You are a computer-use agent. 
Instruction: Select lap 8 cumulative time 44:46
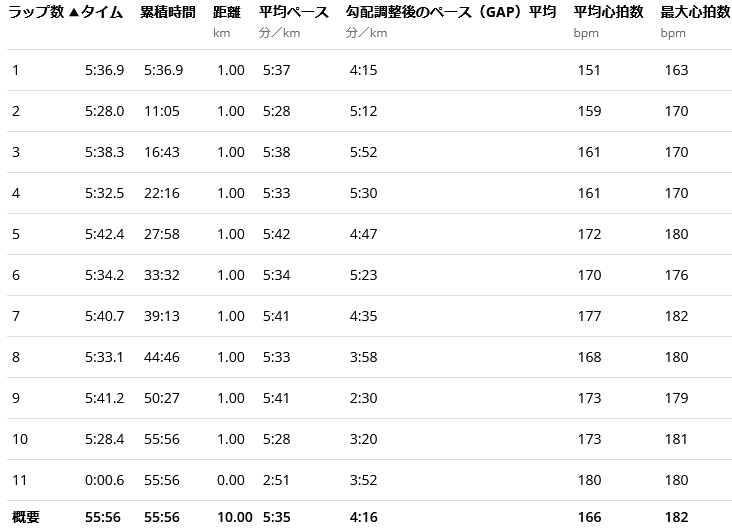click(162, 357)
